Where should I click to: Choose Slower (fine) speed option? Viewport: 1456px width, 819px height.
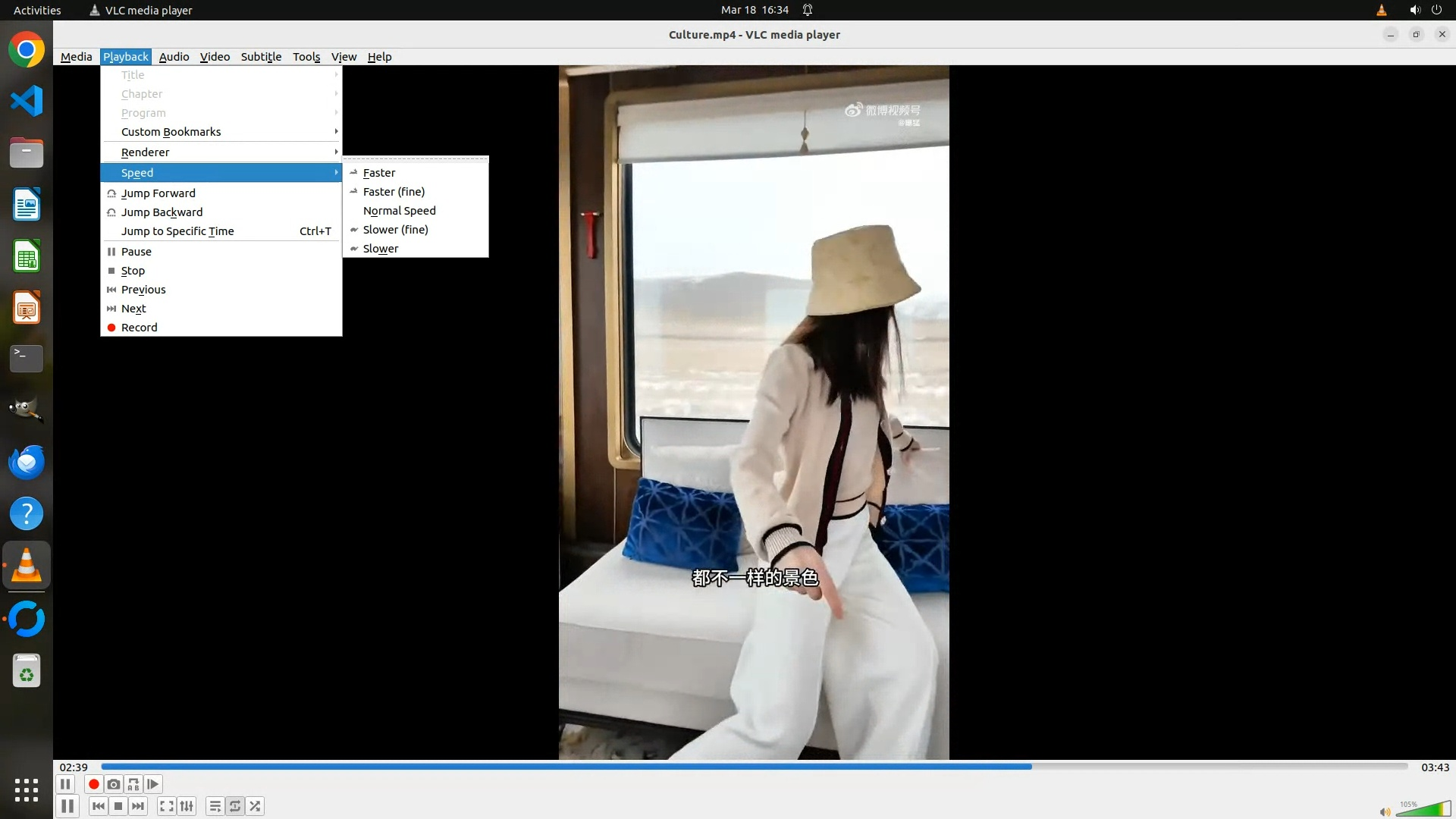pos(395,230)
